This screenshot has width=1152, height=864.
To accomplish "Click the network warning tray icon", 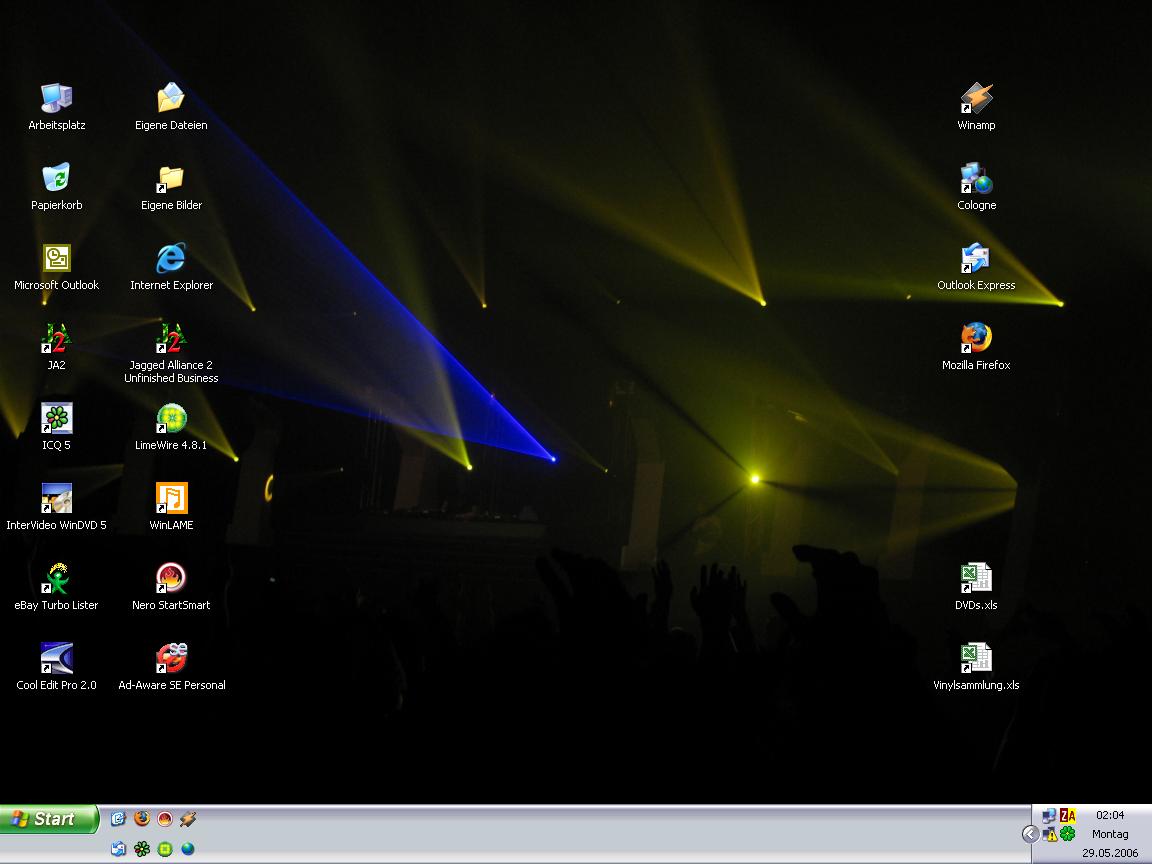I will [x=1049, y=834].
